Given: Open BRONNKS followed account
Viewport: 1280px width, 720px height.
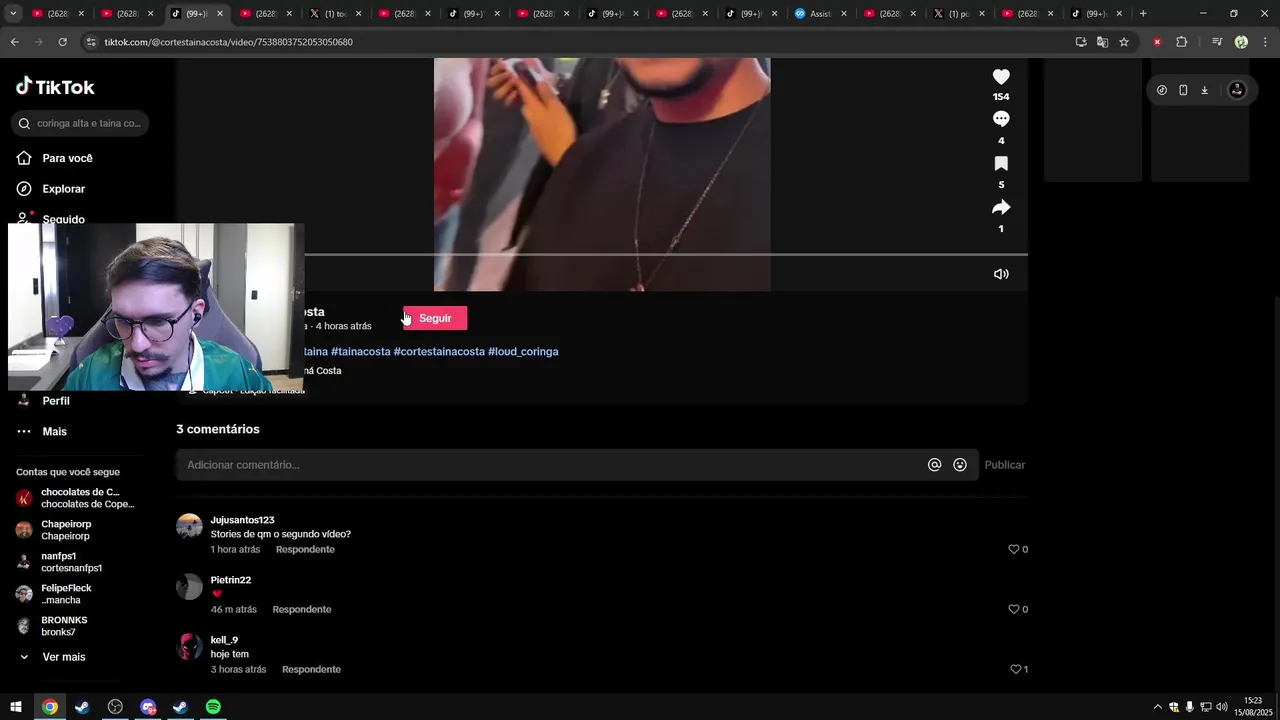Looking at the screenshot, I should coord(52,626).
